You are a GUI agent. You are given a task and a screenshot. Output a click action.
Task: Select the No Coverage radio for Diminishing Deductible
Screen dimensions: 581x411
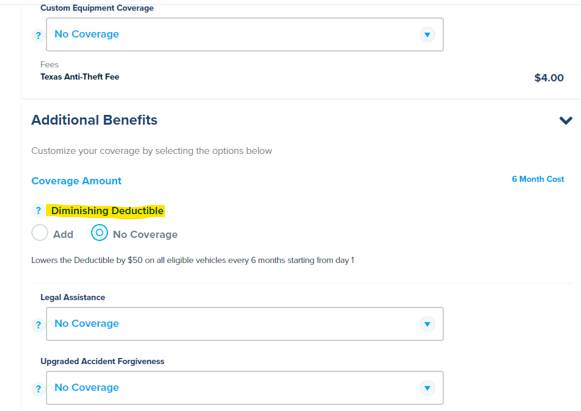point(99,233)
